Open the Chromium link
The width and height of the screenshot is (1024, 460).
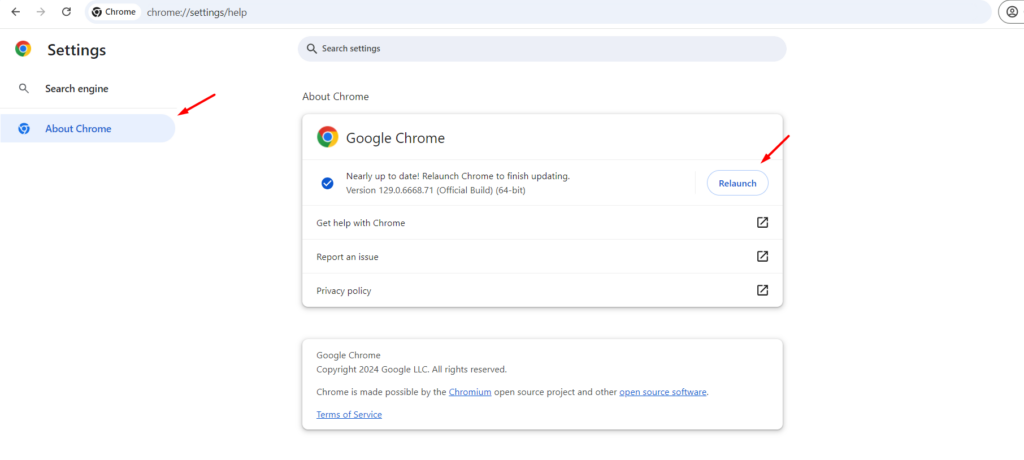click(470, 392)
